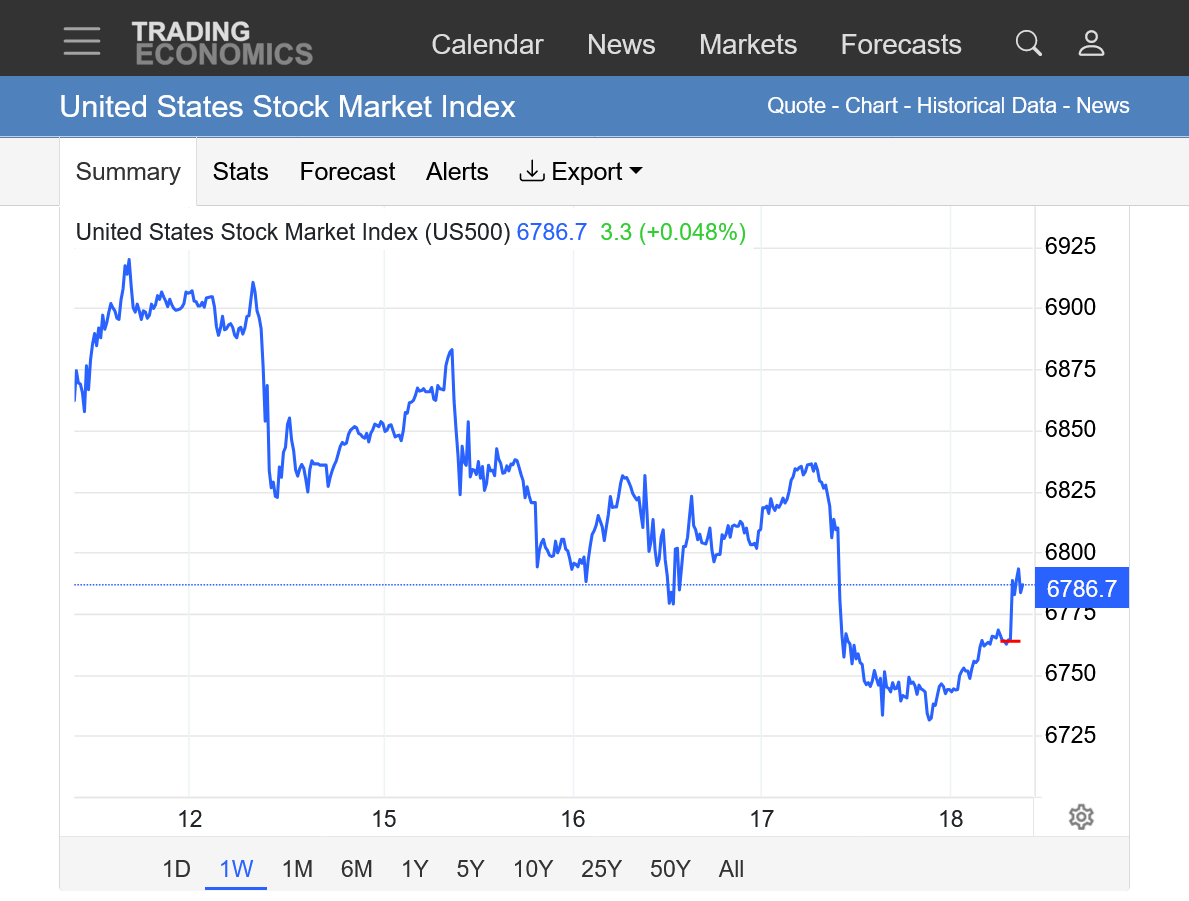Expand the Export dropdown
The width and height of the screenshot is (1189, 901).
[581, 172]
